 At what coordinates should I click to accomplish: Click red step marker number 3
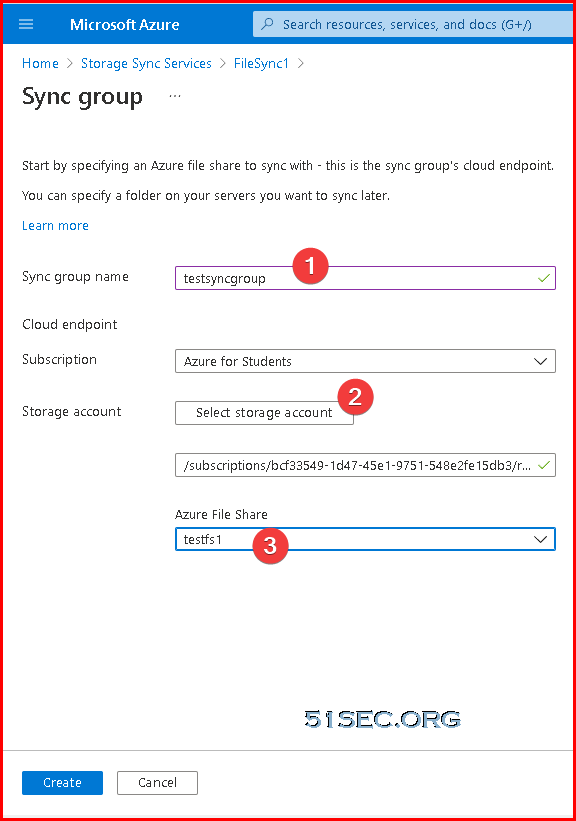click(x=270, y=546)
